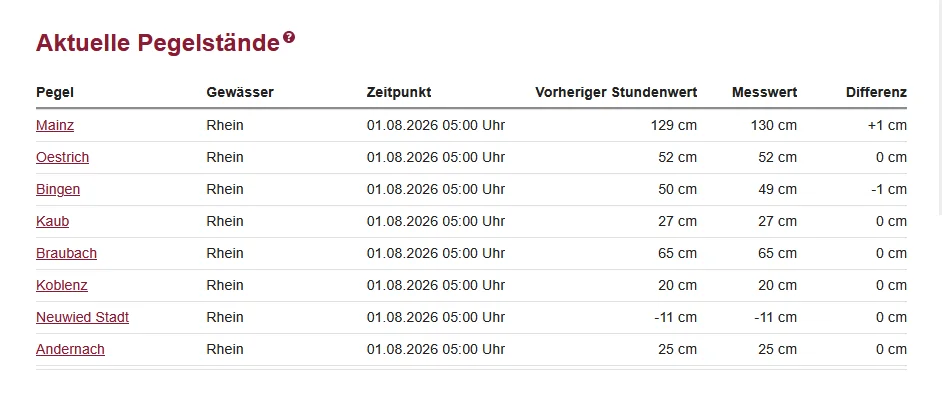
Task: Click the Gewässer column header
Action: (x=240, y=93)
